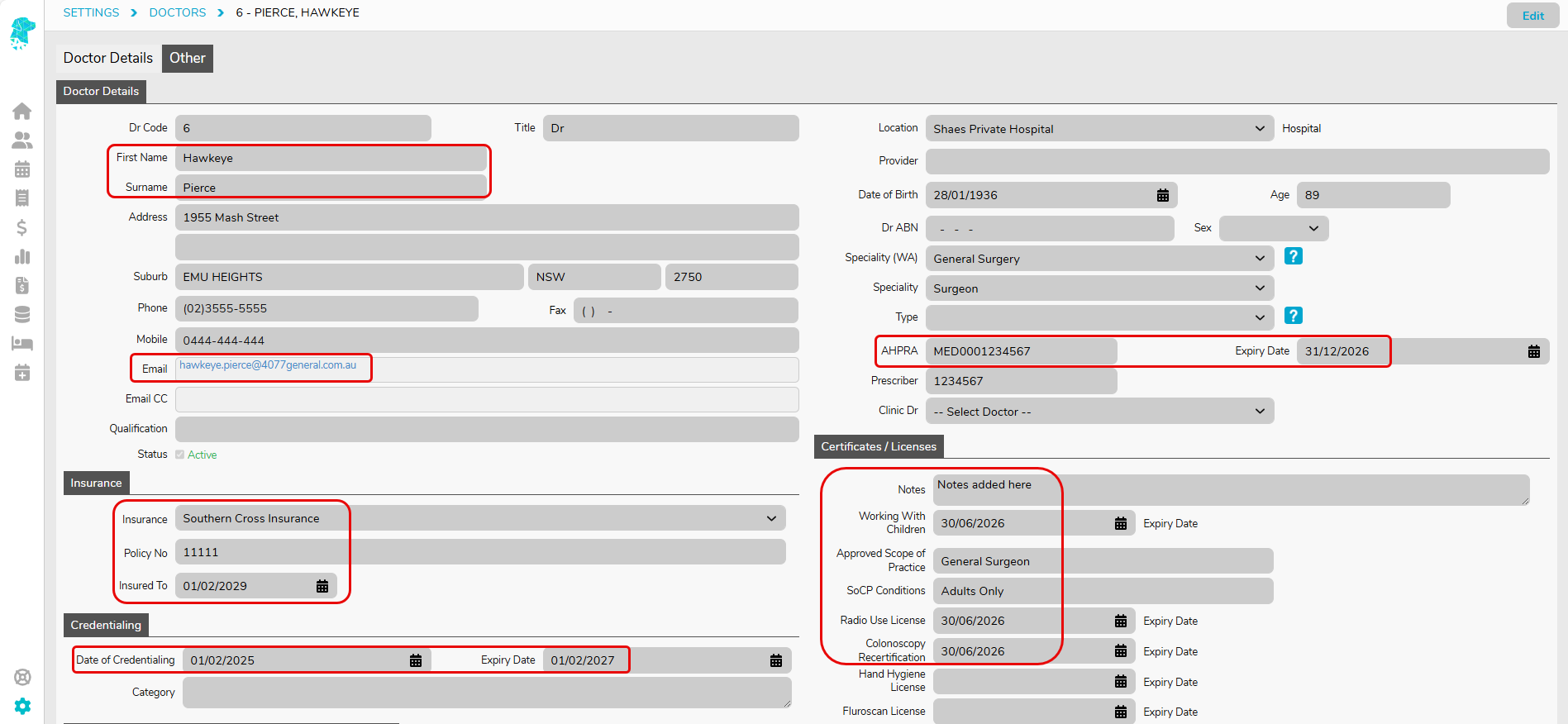
Task: Select the Doctor Details tab
Action: point(108,59)
